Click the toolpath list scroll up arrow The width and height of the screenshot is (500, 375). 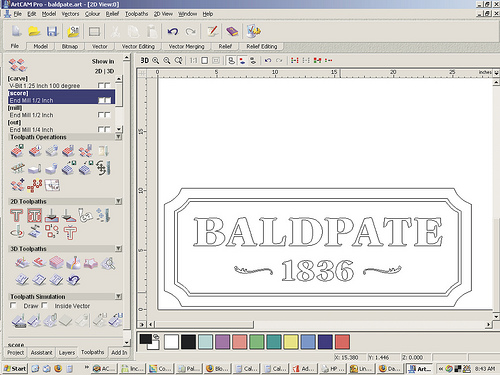click(x=119, y=79)
